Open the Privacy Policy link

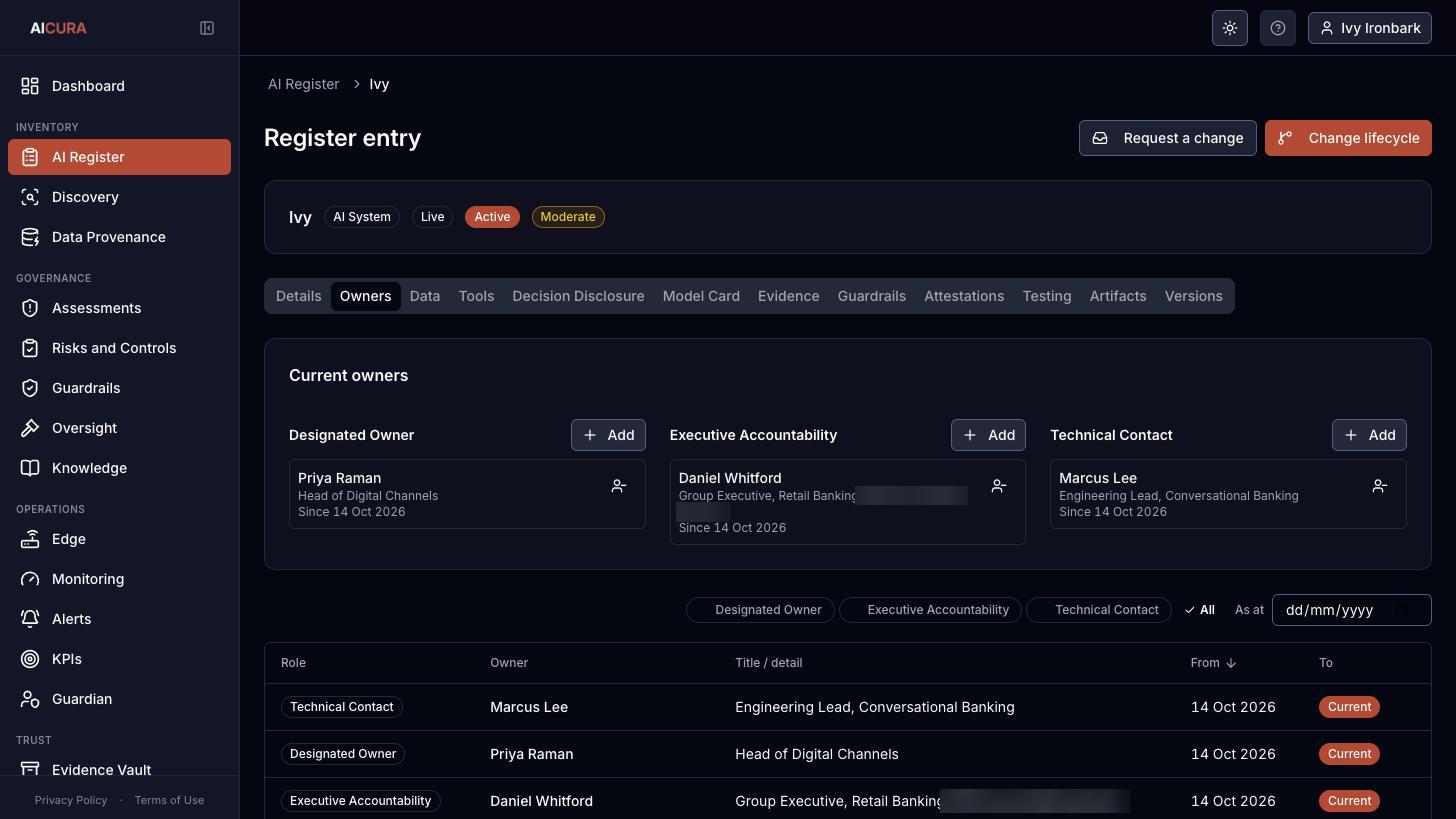(71, 800)
